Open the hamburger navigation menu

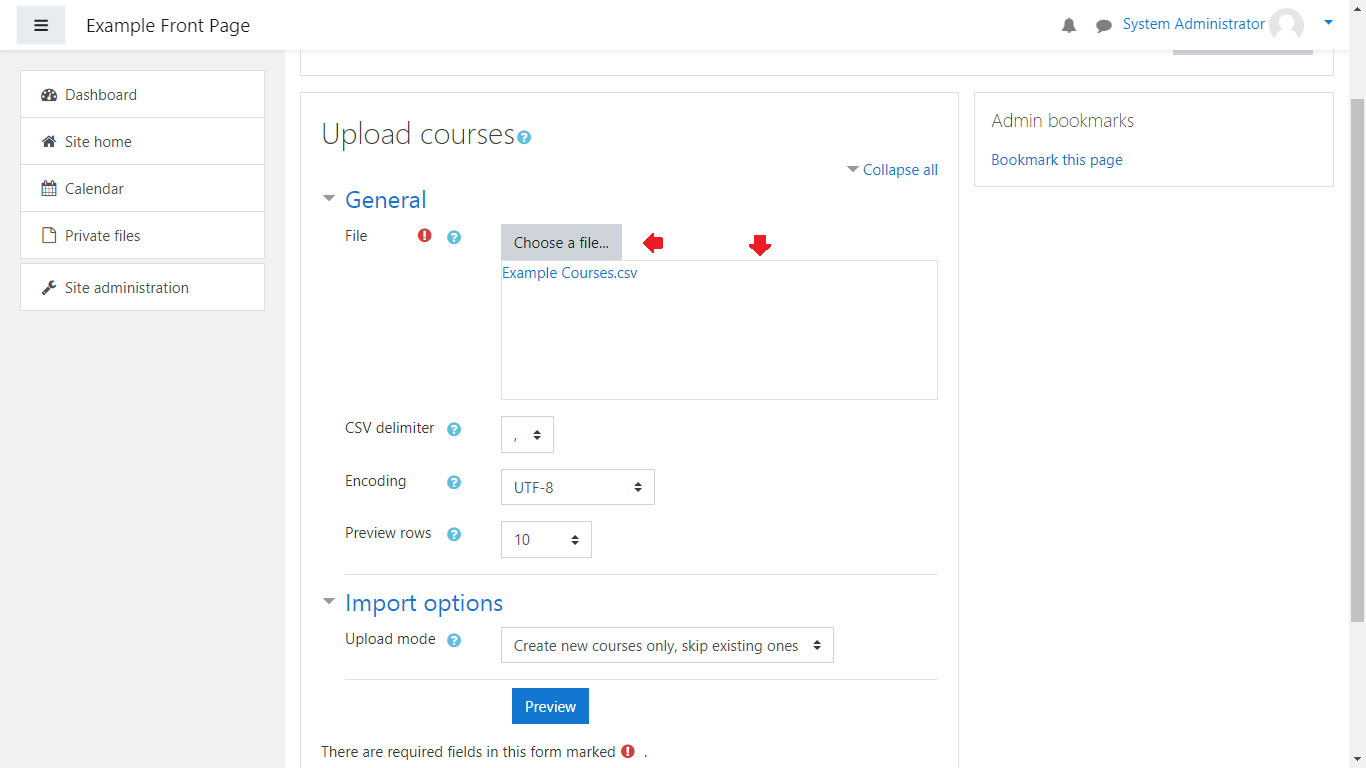[x=41, y=26]
